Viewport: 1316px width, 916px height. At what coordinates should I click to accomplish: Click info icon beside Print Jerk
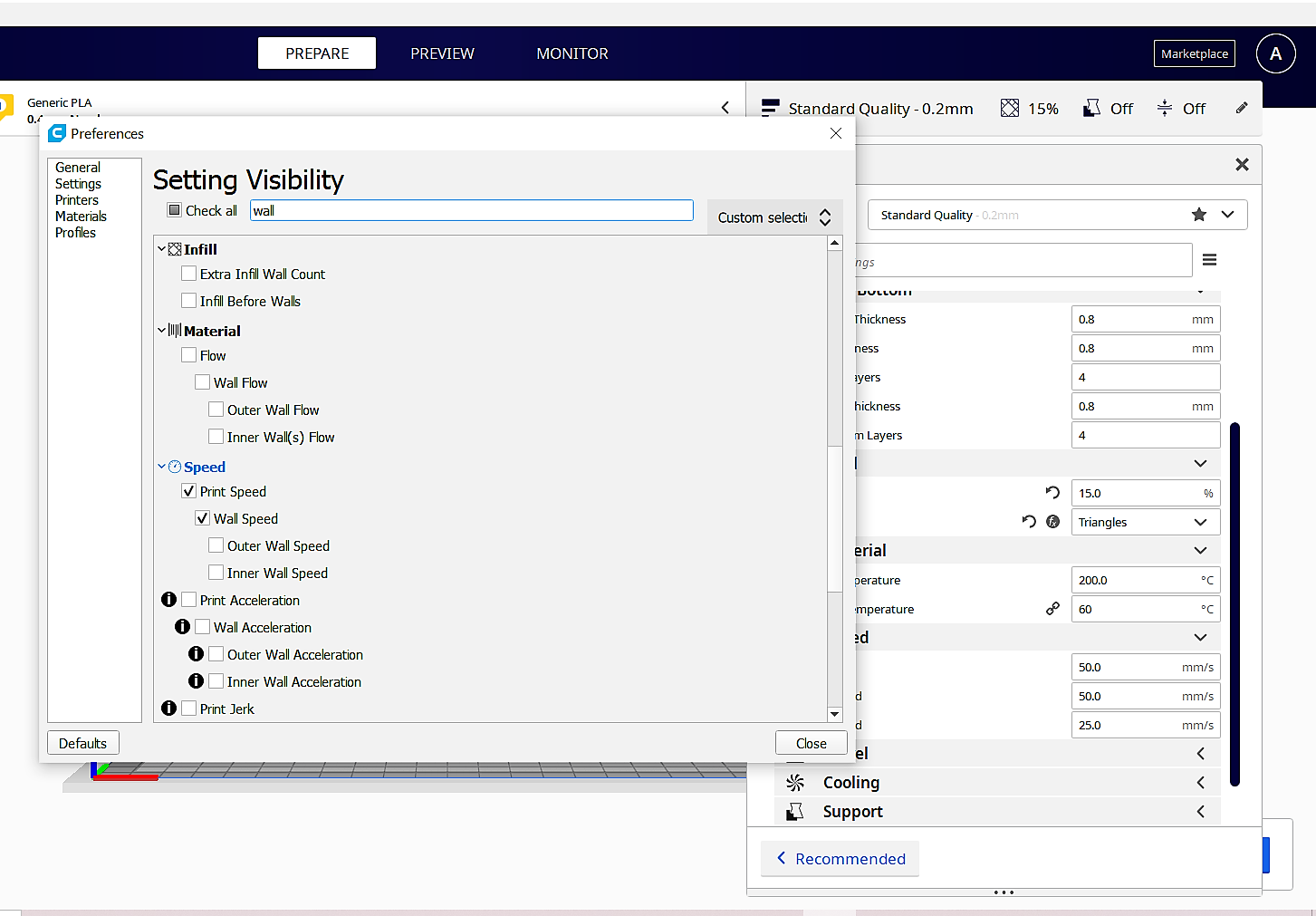click(168, 709)
